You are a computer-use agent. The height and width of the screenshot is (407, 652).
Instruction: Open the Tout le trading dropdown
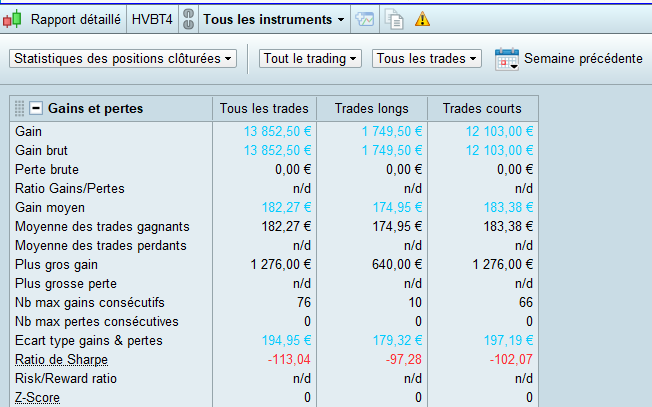point(310,59)
